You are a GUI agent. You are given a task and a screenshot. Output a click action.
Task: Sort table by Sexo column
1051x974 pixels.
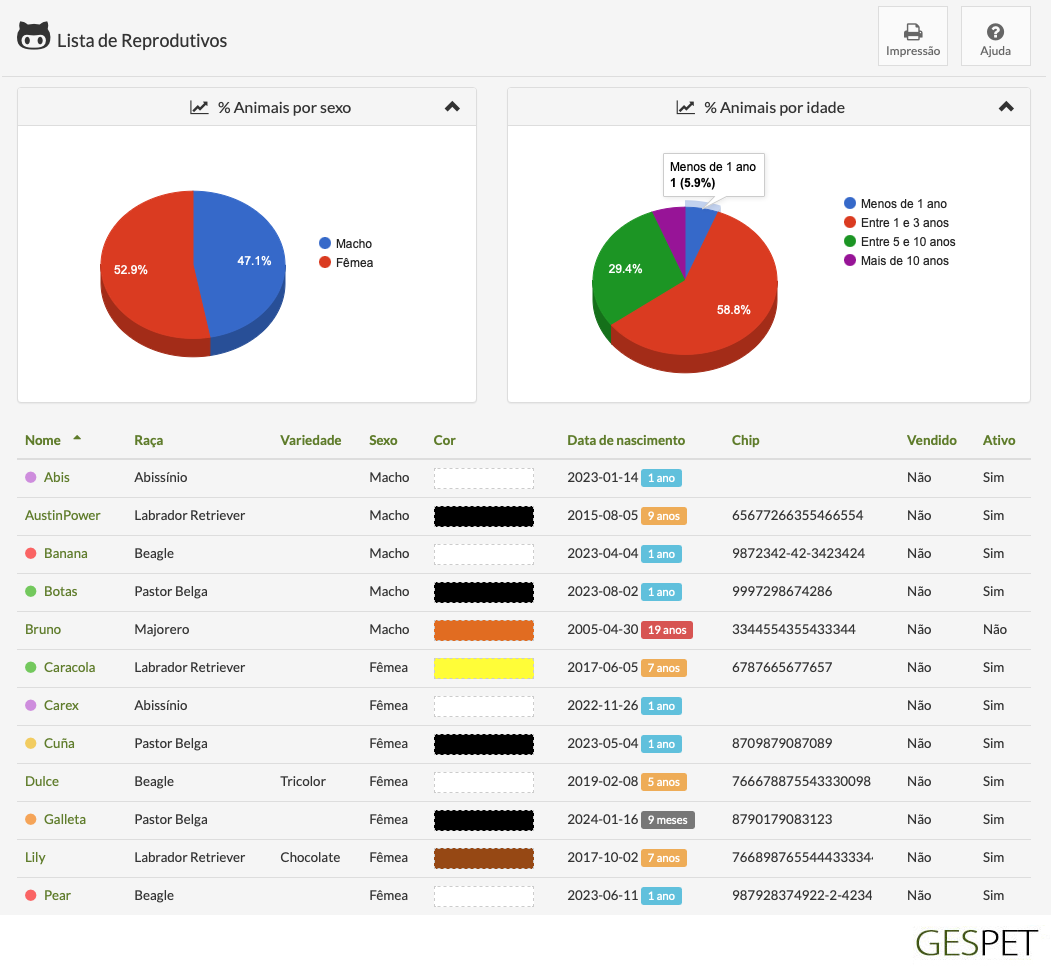[x=383, y=440]
